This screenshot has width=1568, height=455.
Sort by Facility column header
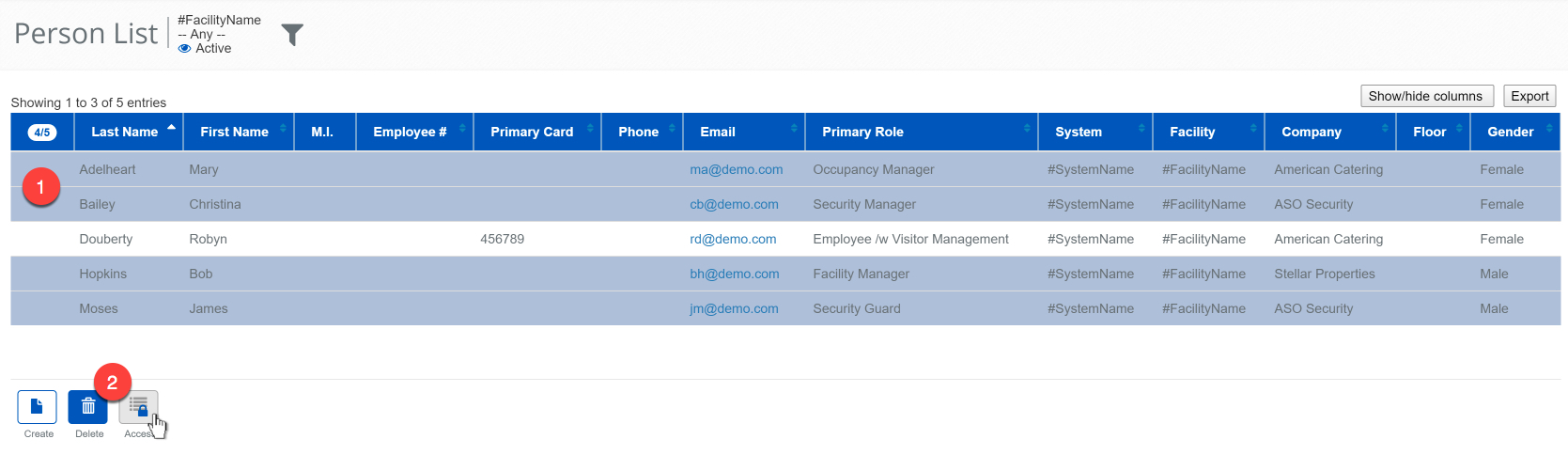pyautogui.click(x=1192, y=133)
